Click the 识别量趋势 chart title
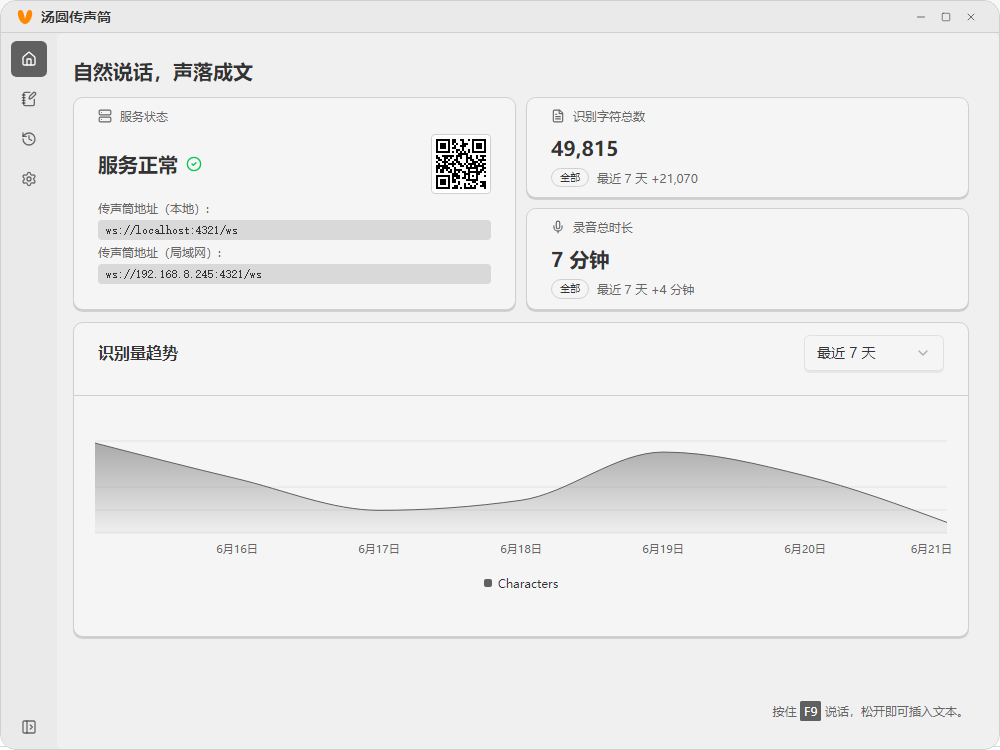The width and height of the screenshot is (1000, 750). coord(138,353)
